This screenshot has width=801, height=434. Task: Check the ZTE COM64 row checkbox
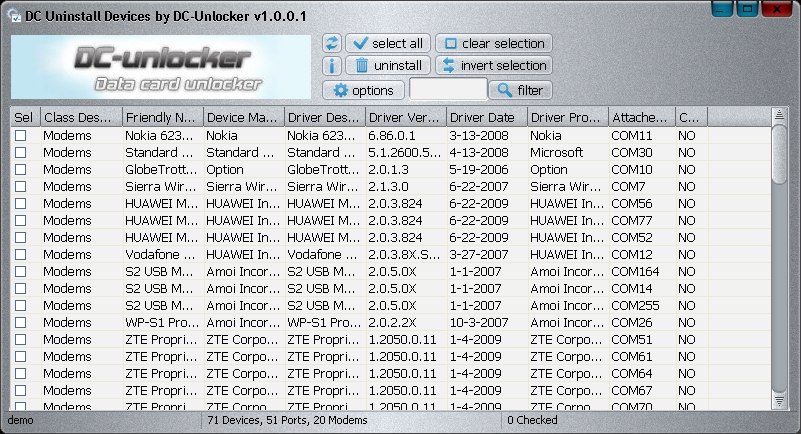point(20,373)
